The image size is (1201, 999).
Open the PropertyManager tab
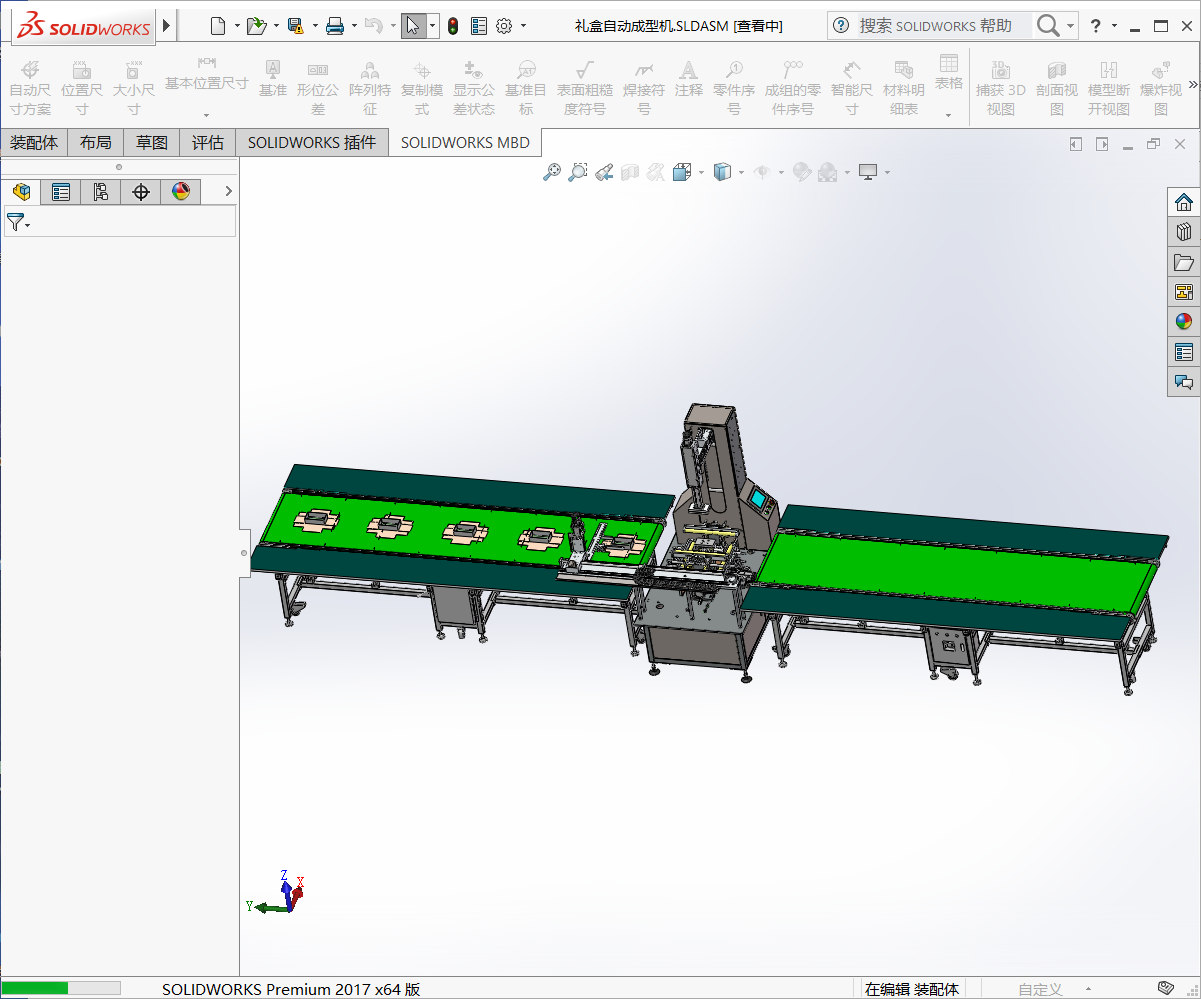(x=61, y=192)
